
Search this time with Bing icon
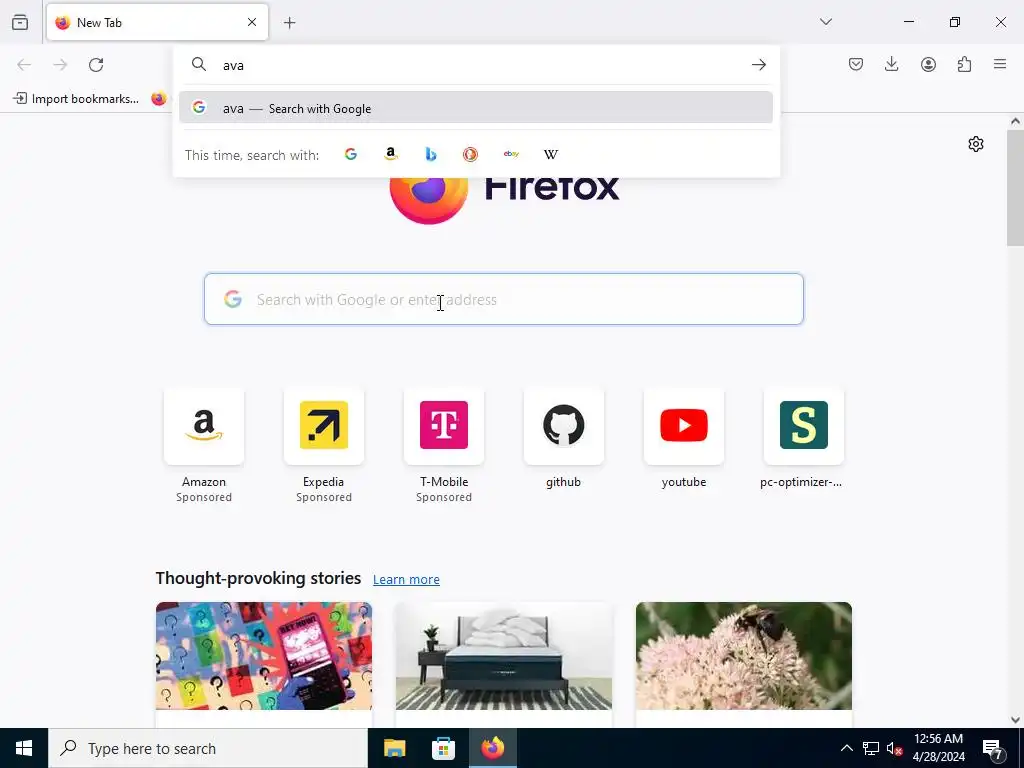point(430,154)
